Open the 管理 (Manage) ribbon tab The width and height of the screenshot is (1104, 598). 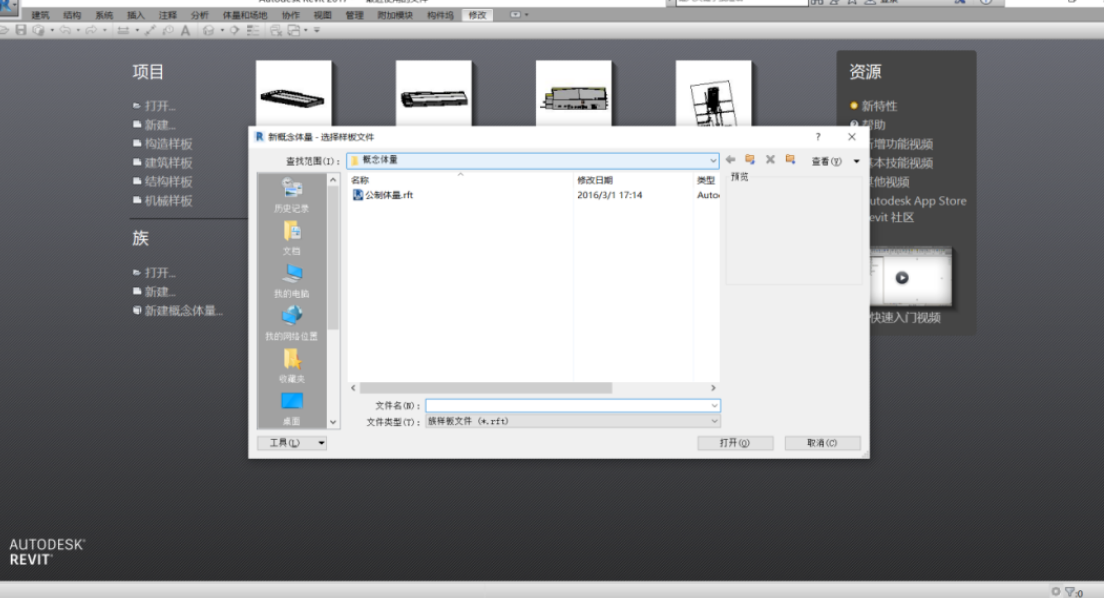click(354, 15)
